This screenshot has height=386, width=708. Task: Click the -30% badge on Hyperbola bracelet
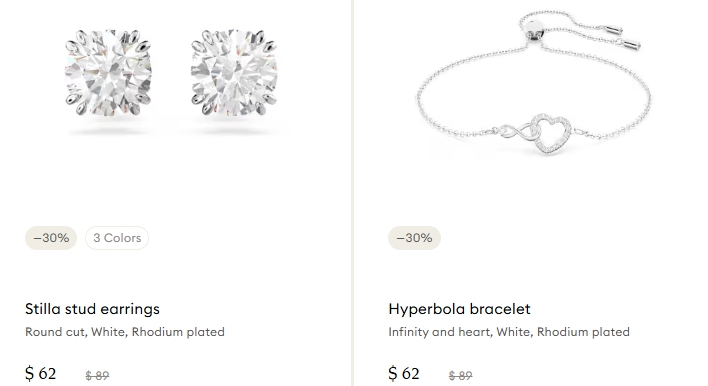click(415, 238)
